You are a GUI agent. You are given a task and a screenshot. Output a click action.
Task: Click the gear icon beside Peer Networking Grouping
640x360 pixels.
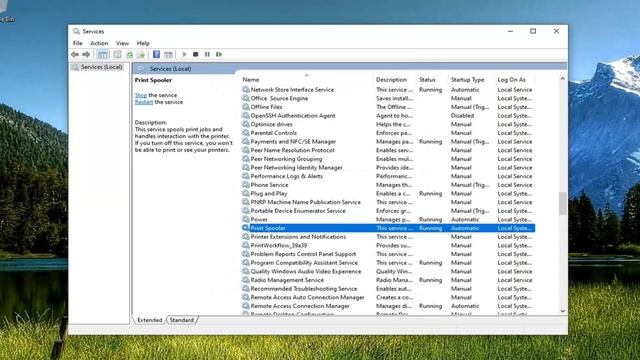(x=245, y=159)
